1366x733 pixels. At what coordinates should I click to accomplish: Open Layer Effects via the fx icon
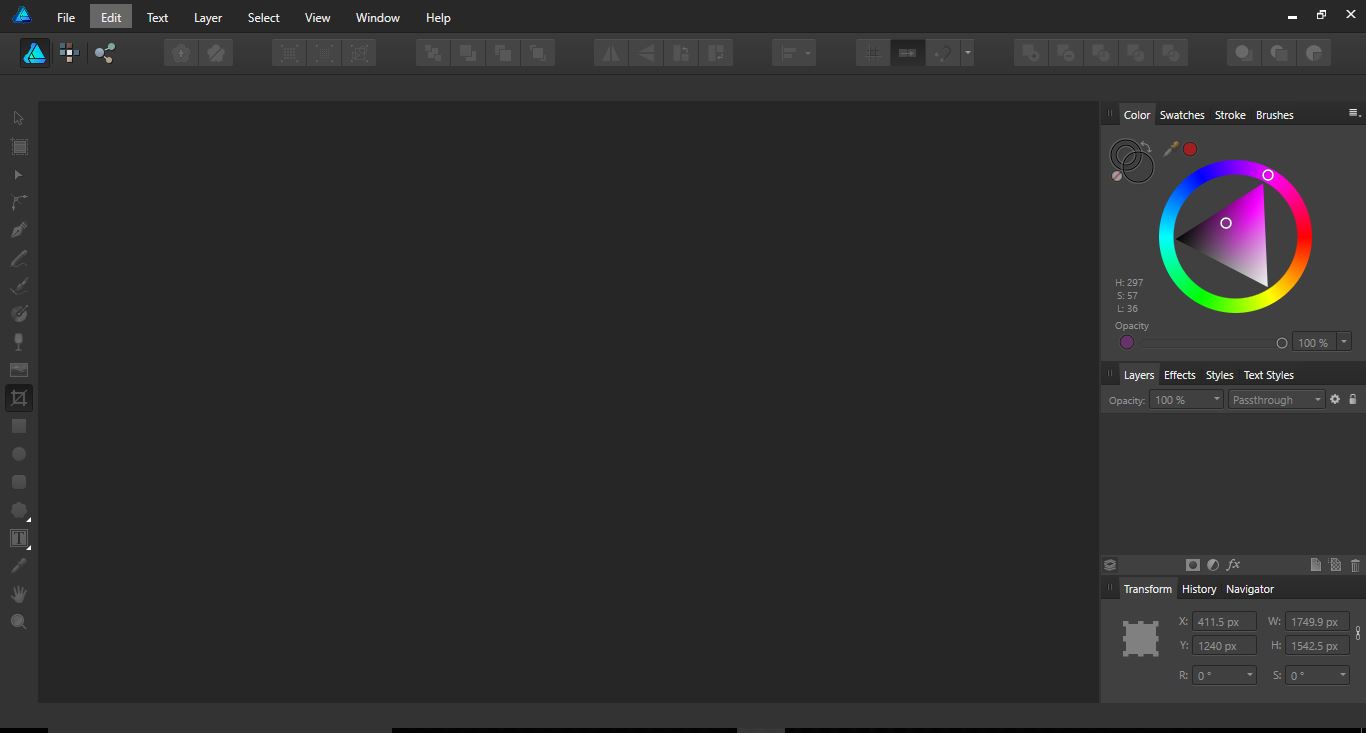[1233, 564]
